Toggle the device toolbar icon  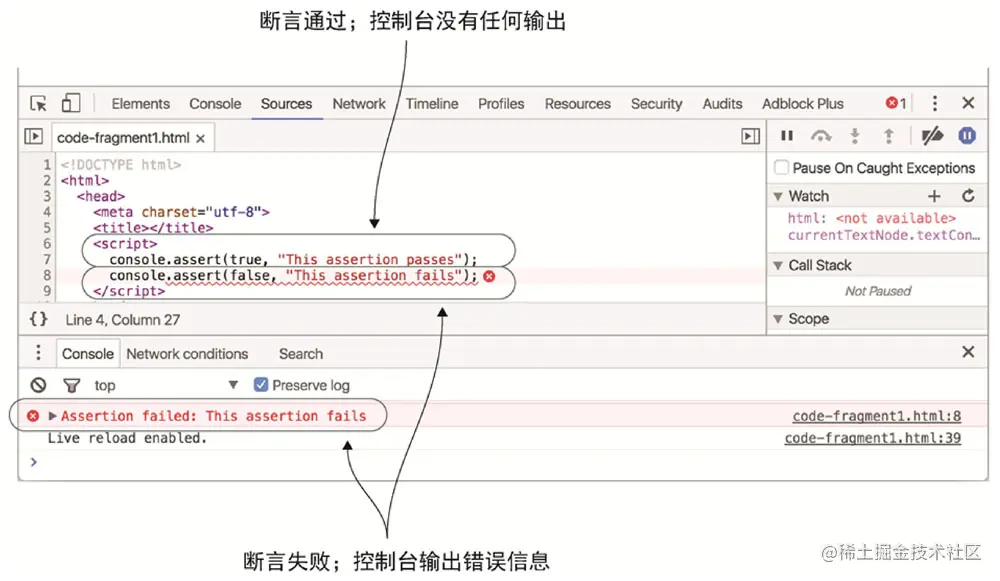click(70, 103)
